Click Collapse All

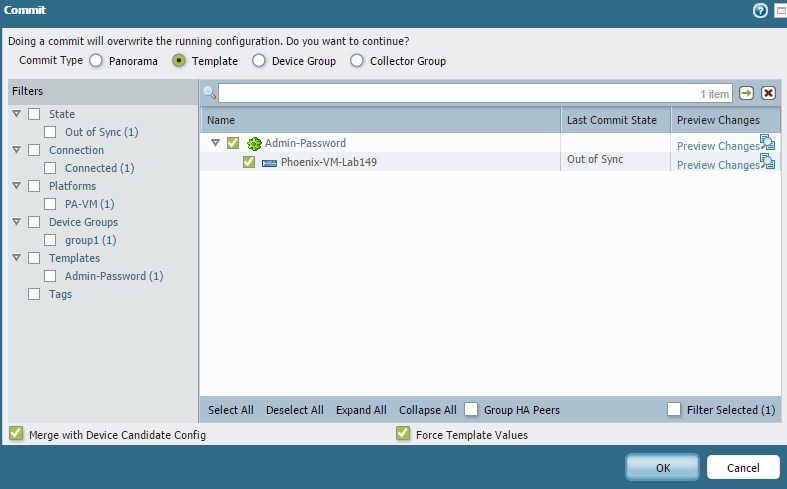click(428, 410)
